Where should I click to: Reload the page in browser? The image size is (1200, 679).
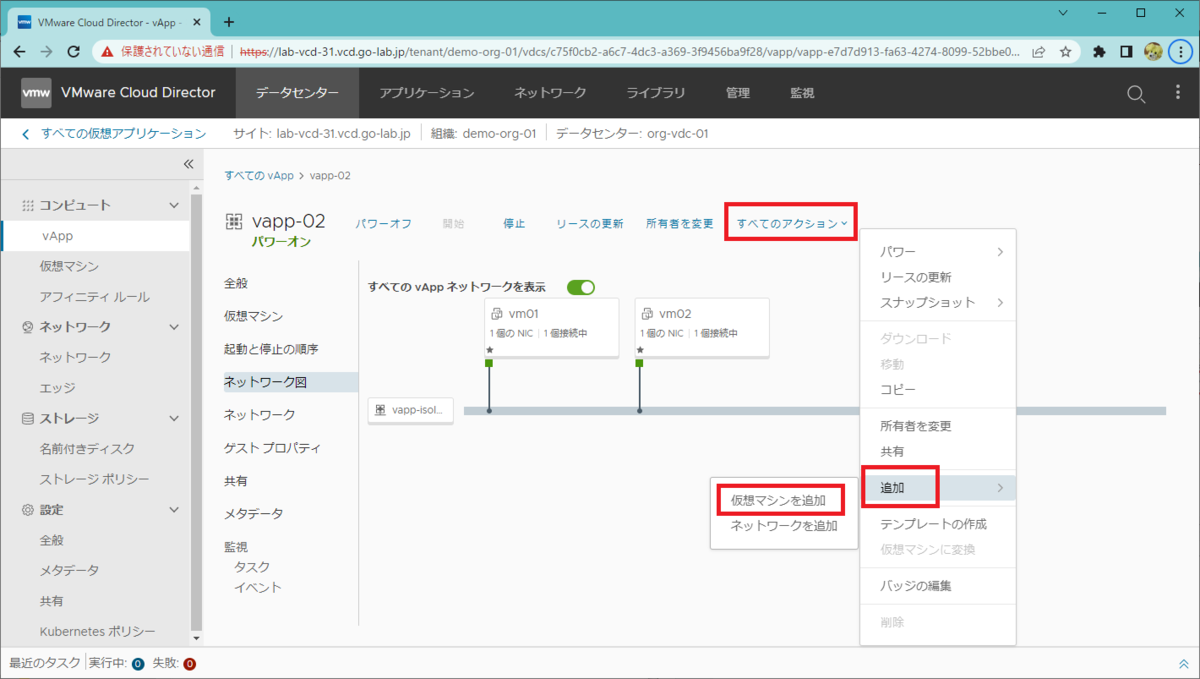pyautogui.click(x=73, y=51)
